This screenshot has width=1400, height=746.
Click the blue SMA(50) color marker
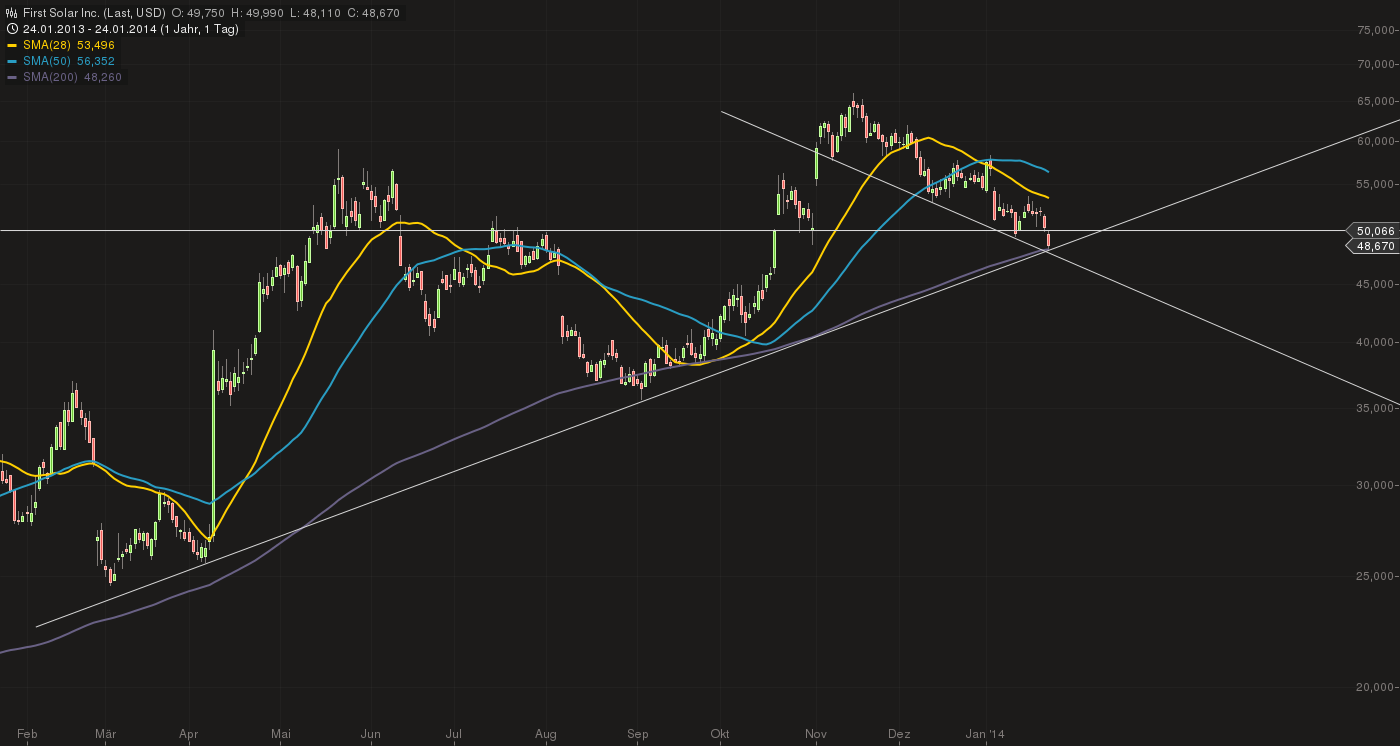pos(12,61)
